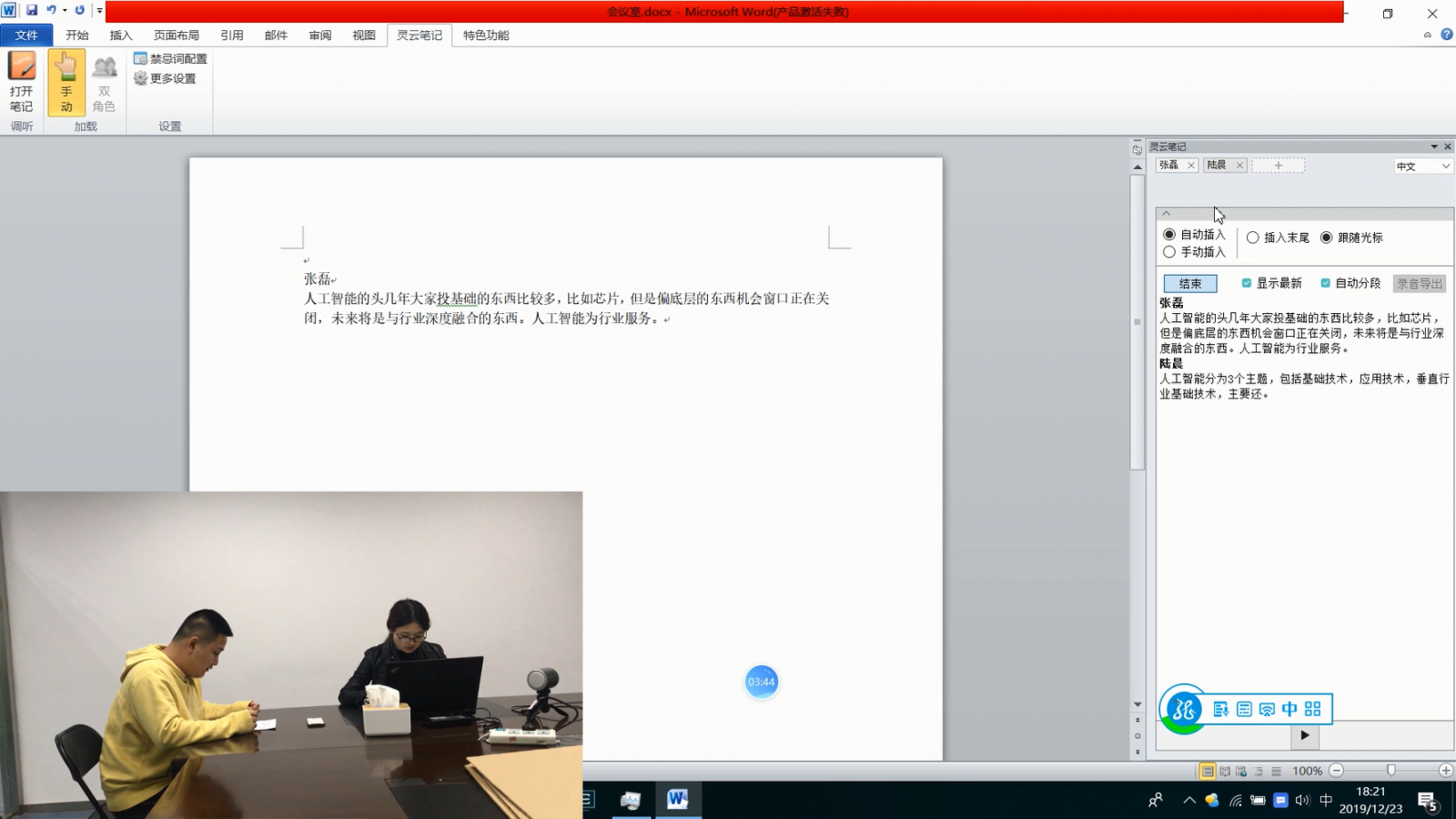Select the 手动插入 radio button

(1169, 252)
